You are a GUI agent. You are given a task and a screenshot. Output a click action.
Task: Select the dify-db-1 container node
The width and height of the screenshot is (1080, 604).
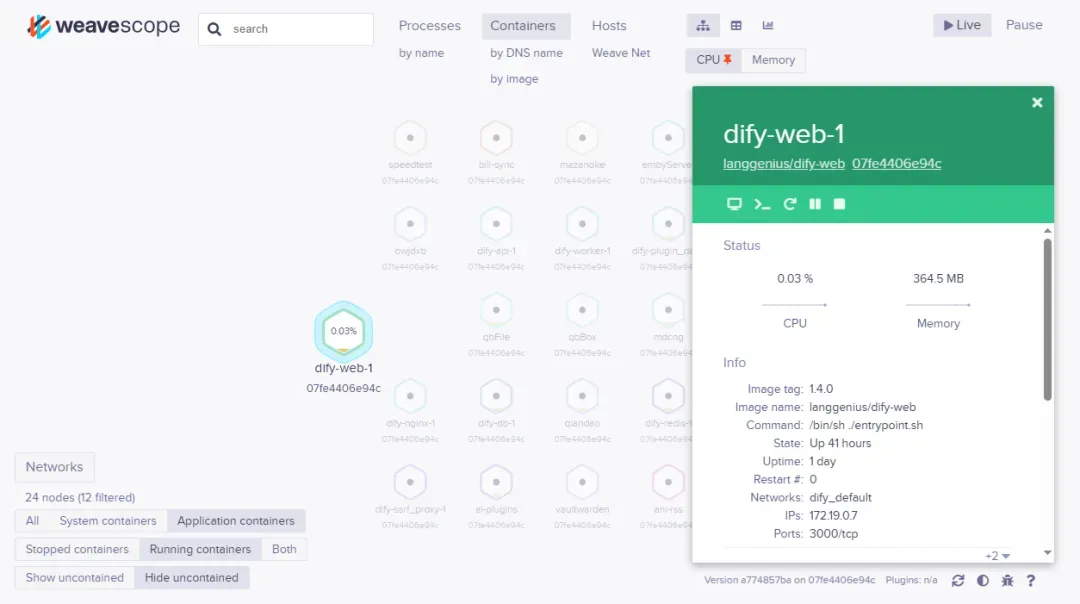click(496, 396)
